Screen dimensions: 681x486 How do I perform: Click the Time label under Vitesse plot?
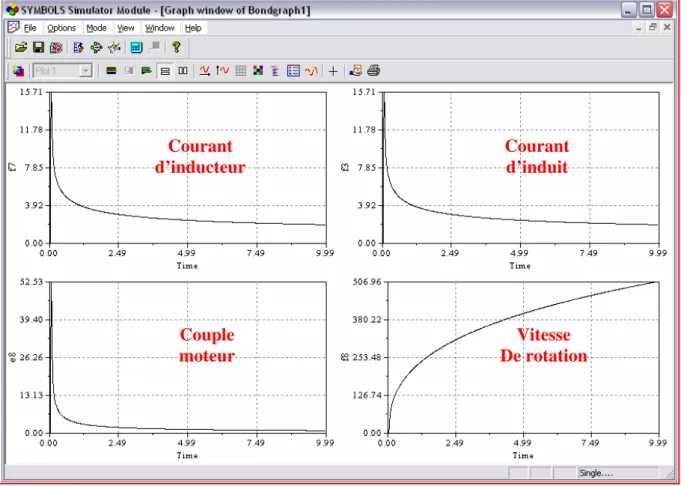click(522, 456)
